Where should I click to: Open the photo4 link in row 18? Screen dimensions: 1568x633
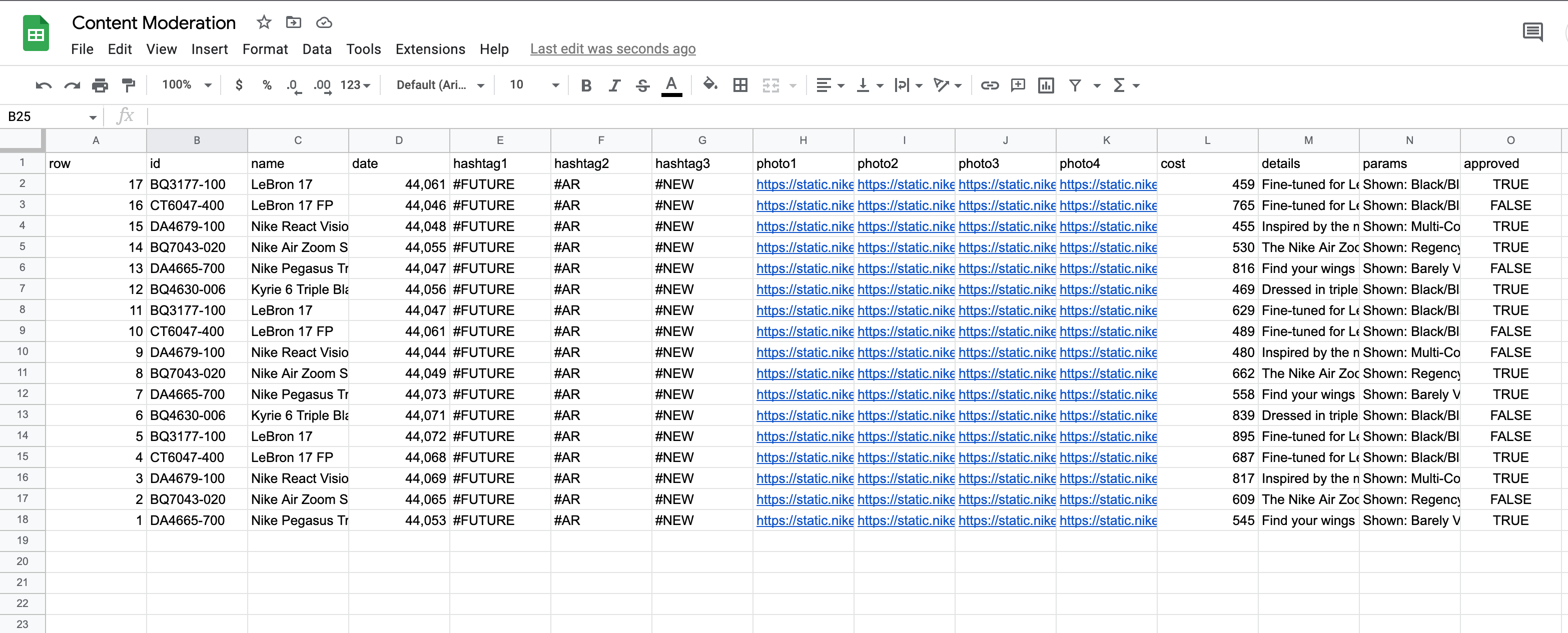click(1107, 520)
